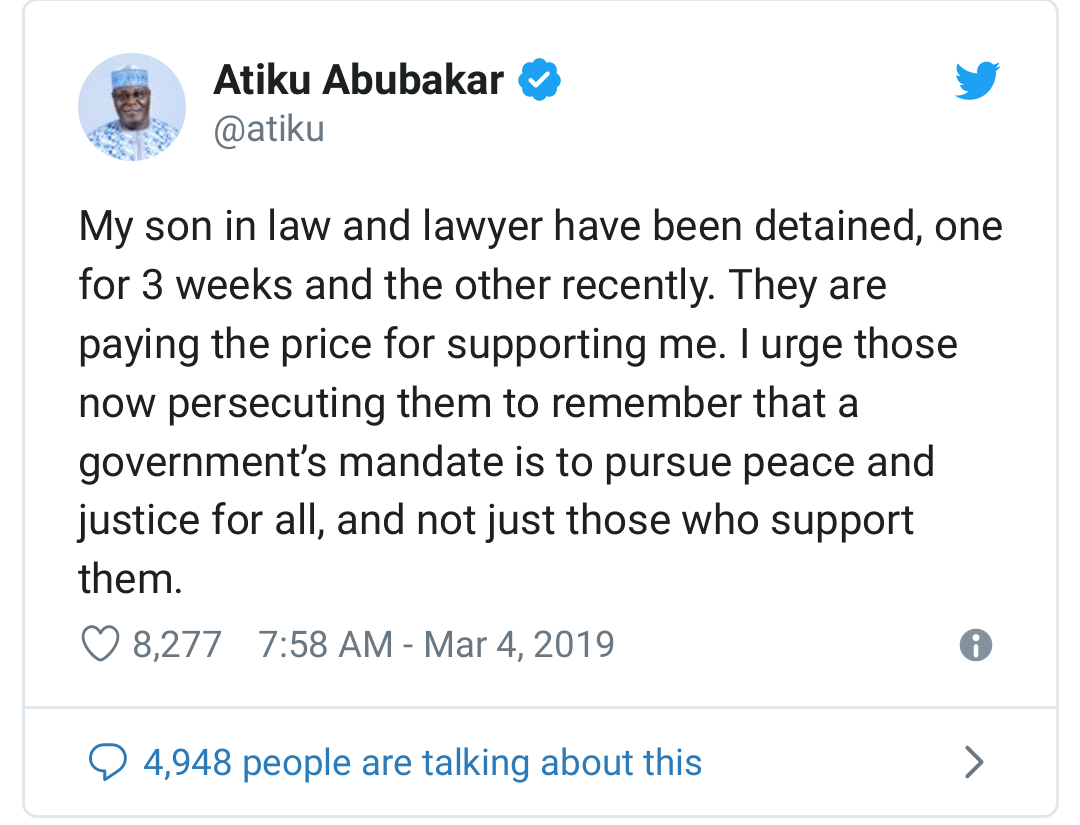Click the blue verified badge
The height and width of the screenshot is (825, 1080).
540,81
